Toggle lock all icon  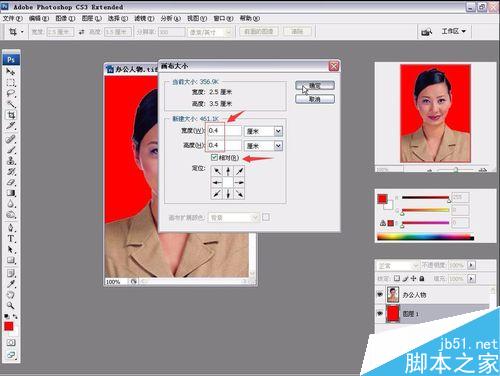coord(422,278)
